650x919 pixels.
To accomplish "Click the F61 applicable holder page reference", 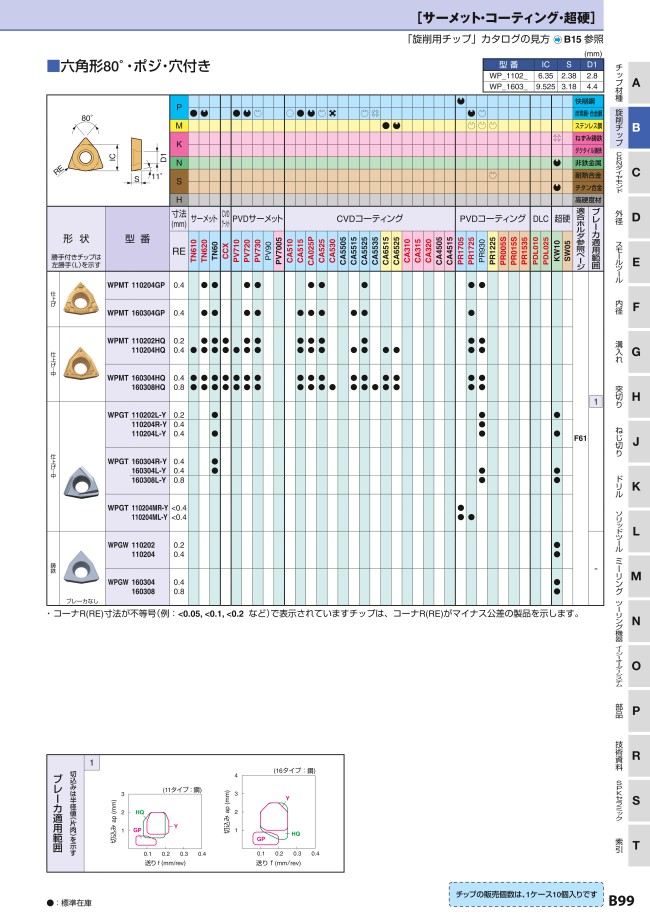I will [x=579, y=438].
